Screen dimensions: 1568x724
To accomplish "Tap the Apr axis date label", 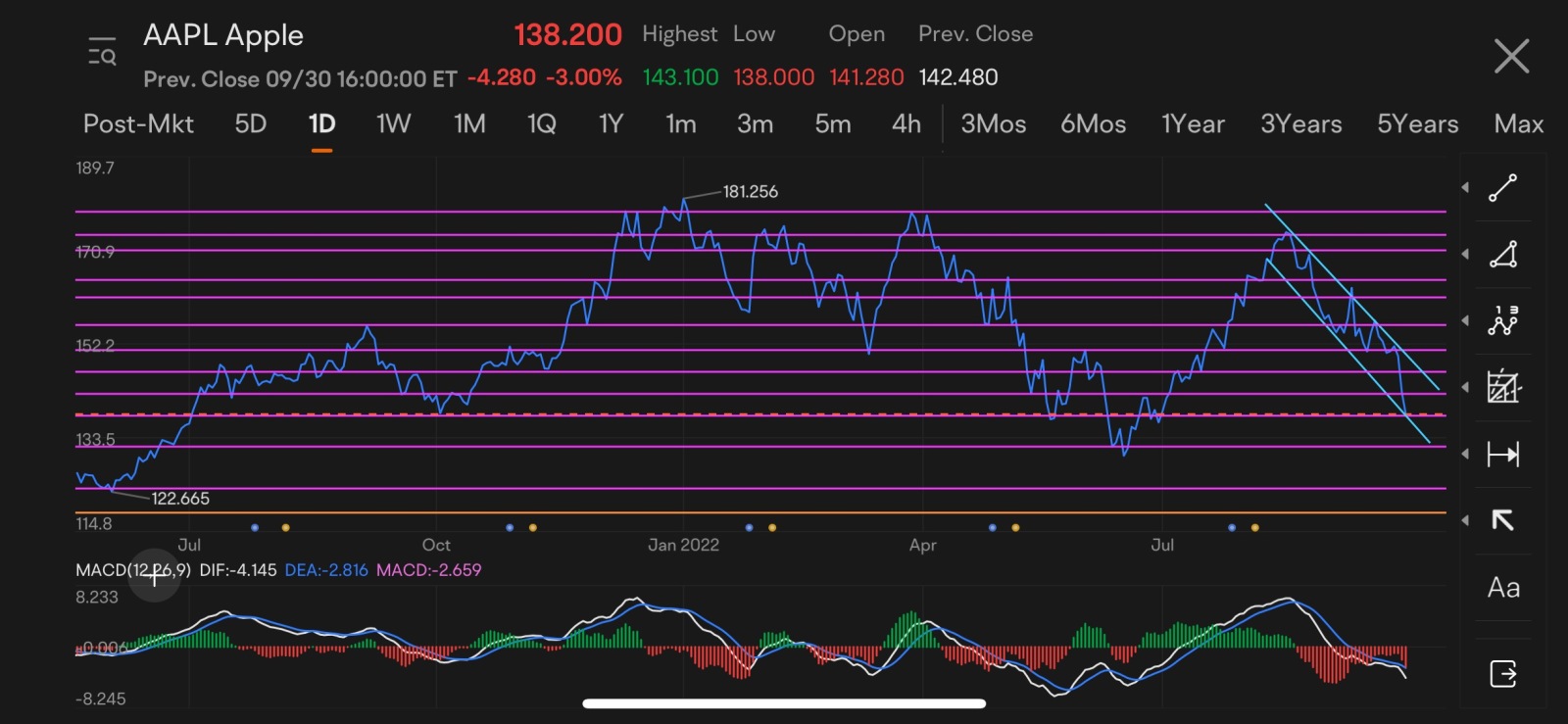I will (x=922, y=545).
